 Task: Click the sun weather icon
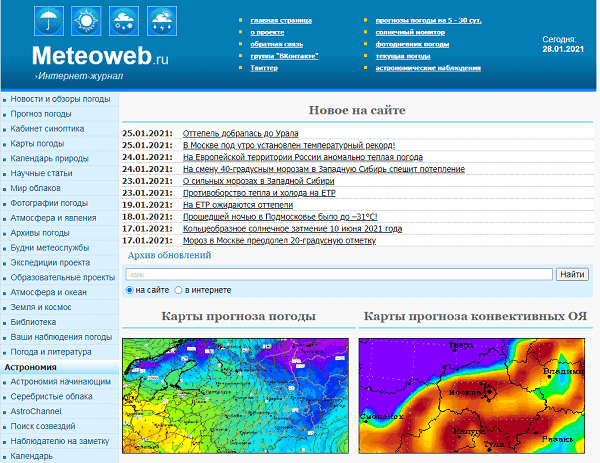(x=86, y=21)
